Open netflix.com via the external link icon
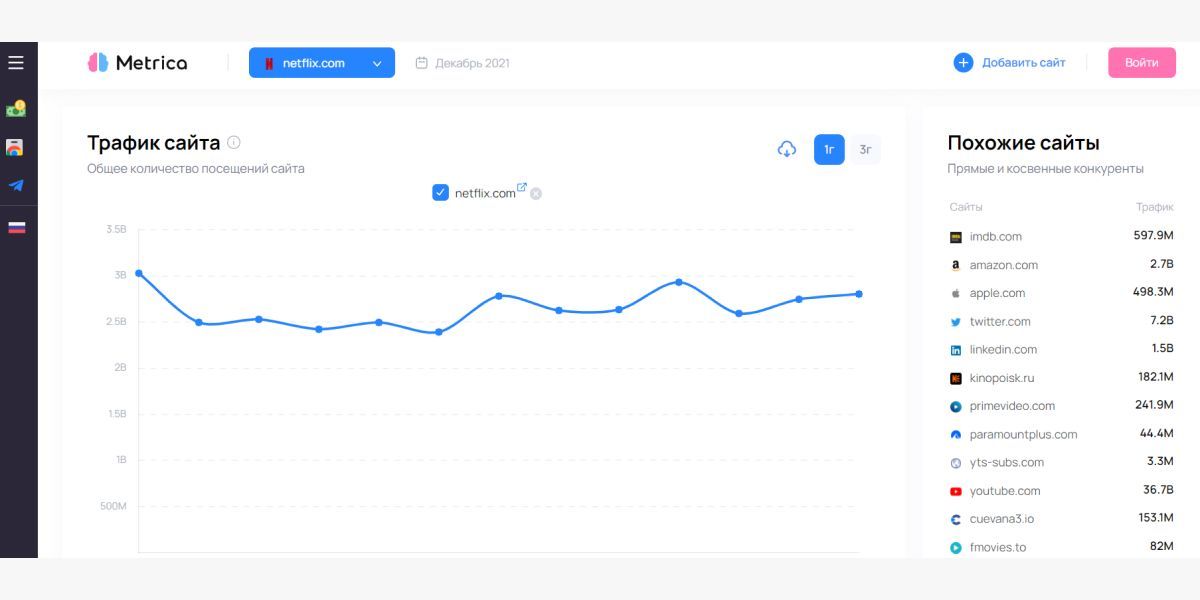This screenshot has width=1200, height=600. [522, 187]
